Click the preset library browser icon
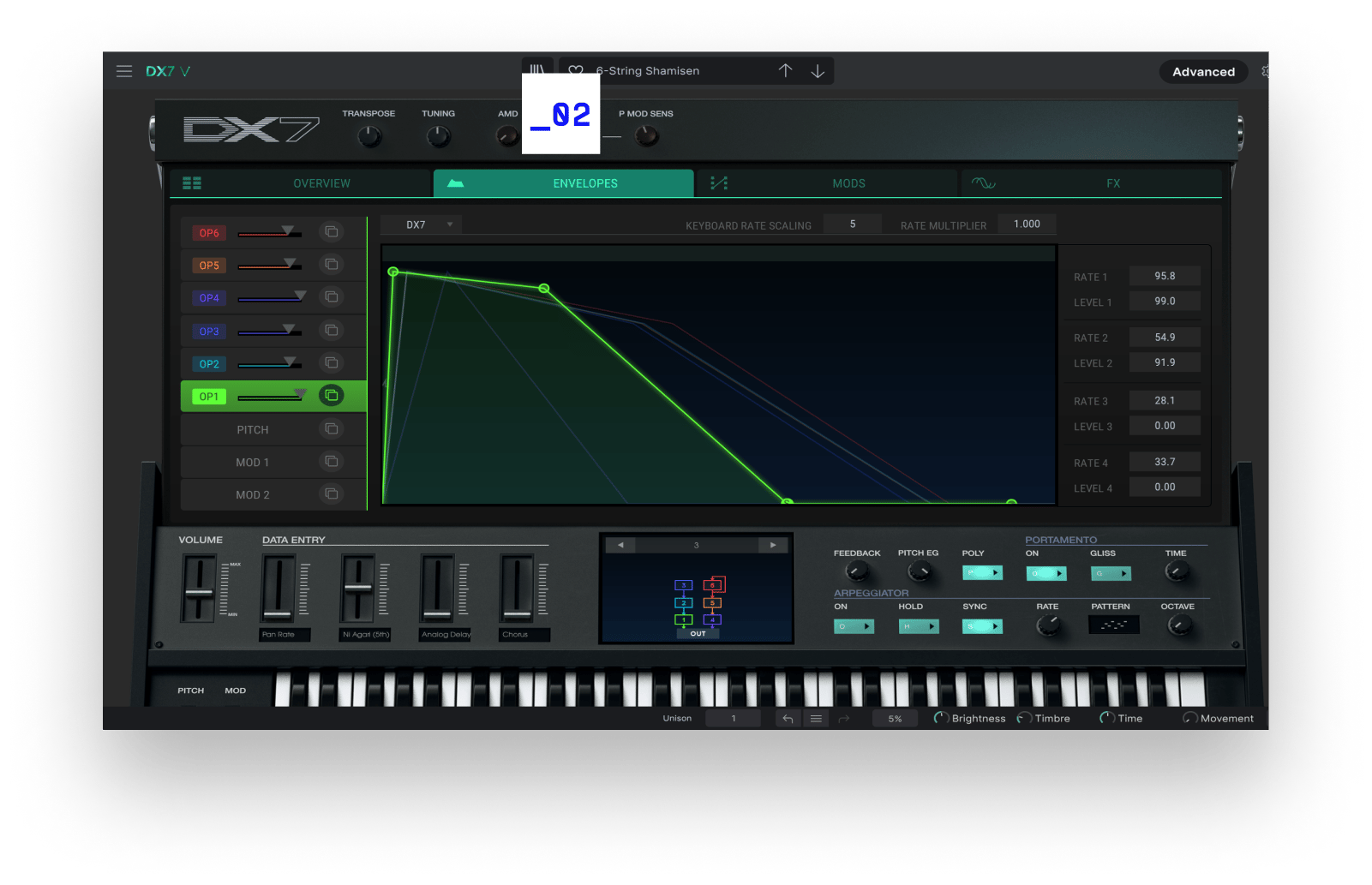Screen dimensions: 1372x885 point(537,70)
